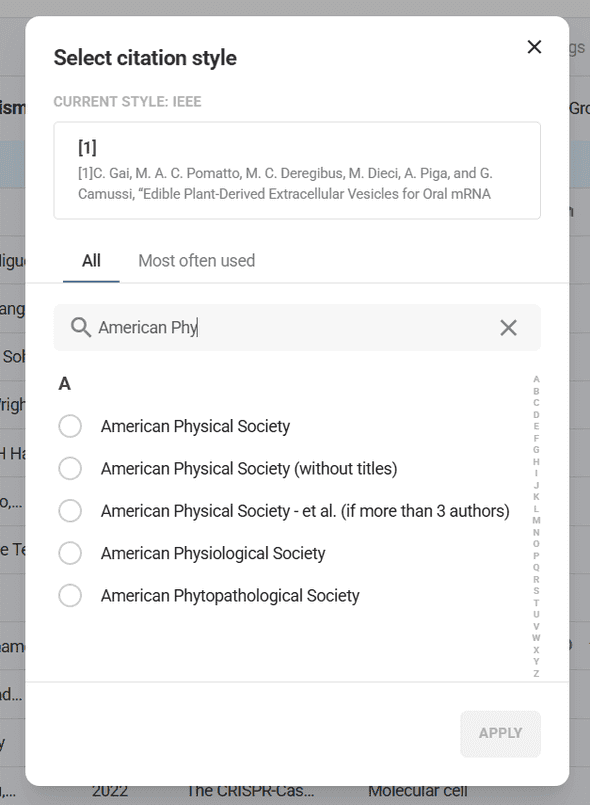590x805 pixels.
Task: Clear the search text with the X icon
Action: (508, 327)
